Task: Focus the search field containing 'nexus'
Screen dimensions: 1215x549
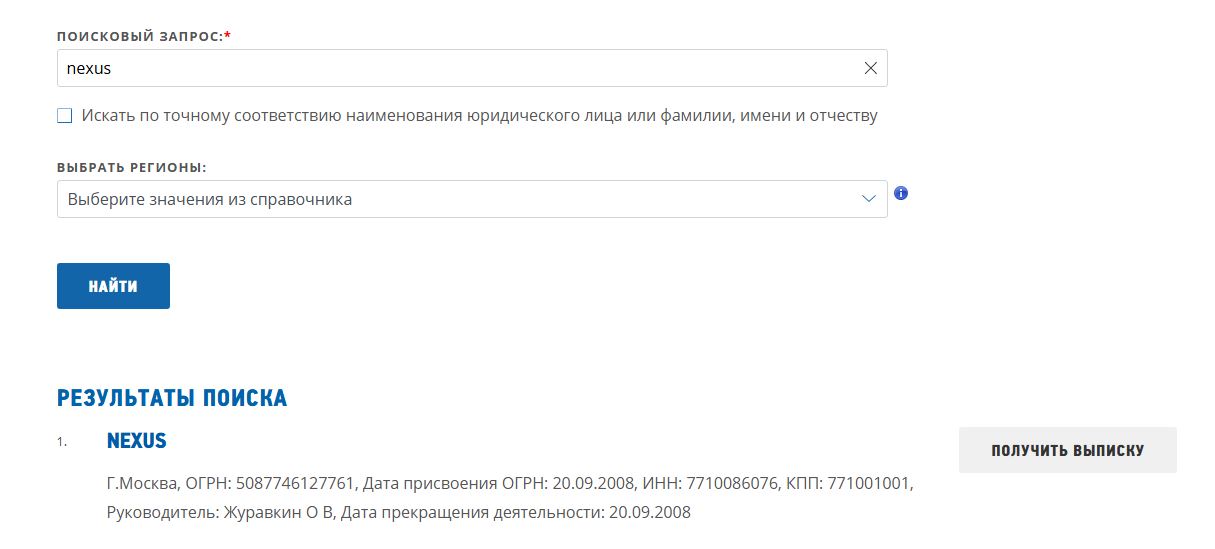Action: tap(450, 68)
